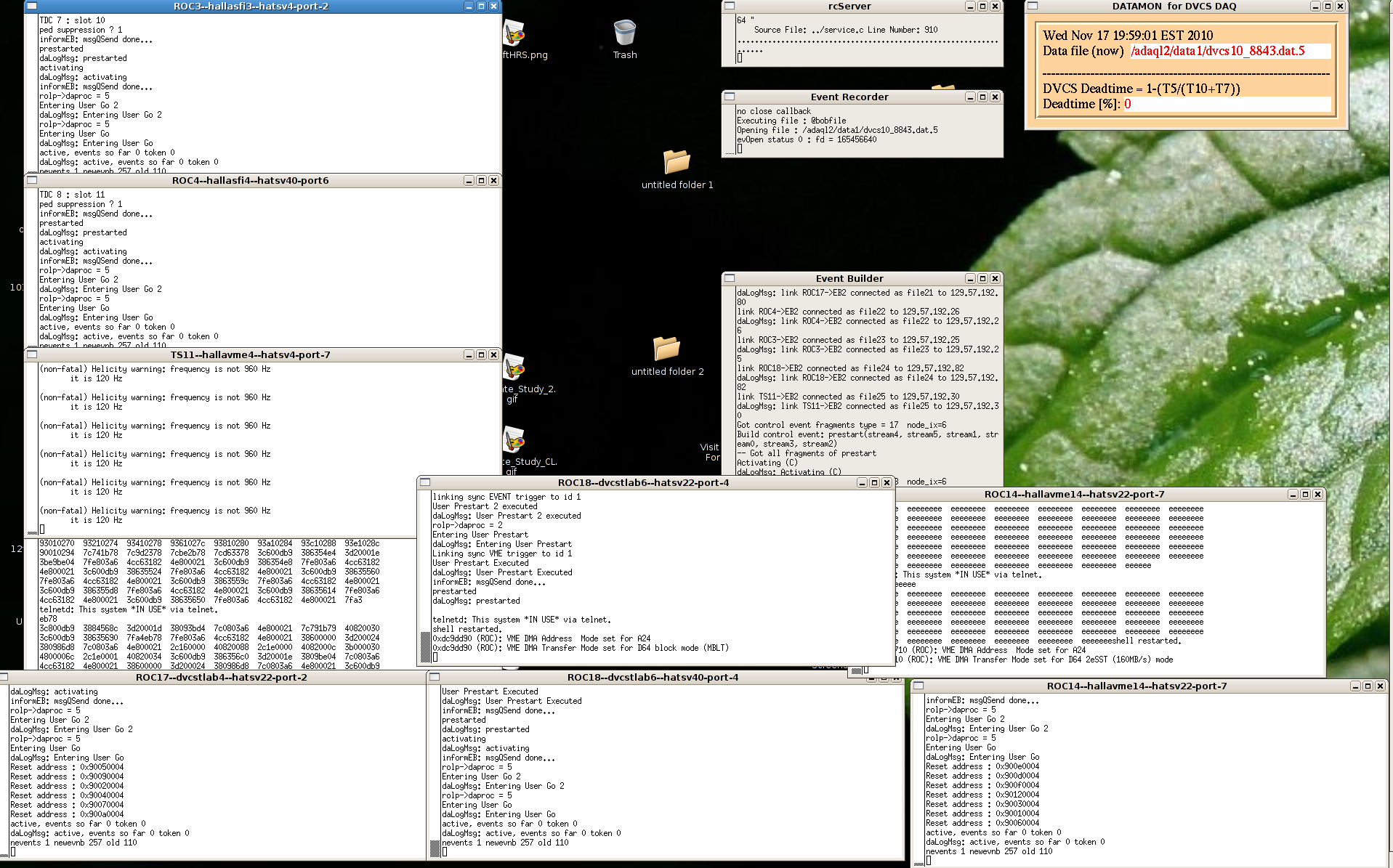Viewport: 1393px width, 868px height.
Task: Open window menu icon of ROC4--hallasfi4 window
Action: [32, 180]
